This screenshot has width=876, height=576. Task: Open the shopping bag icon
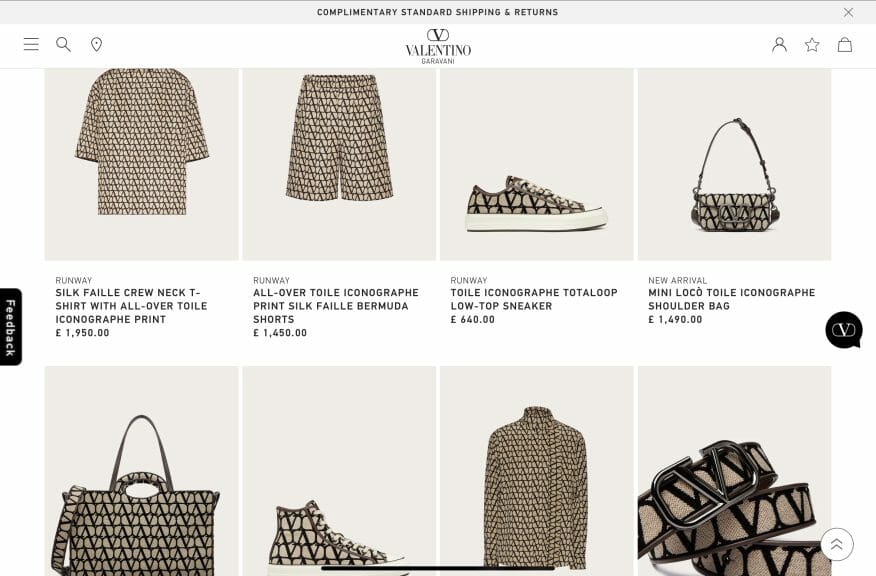pyautogui.click(x=845, y=45)
